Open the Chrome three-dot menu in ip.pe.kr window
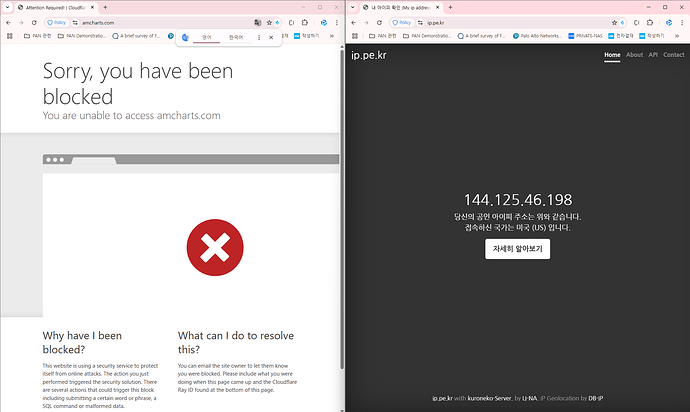Screen dimensions: 690x412 tap(682, 22)
